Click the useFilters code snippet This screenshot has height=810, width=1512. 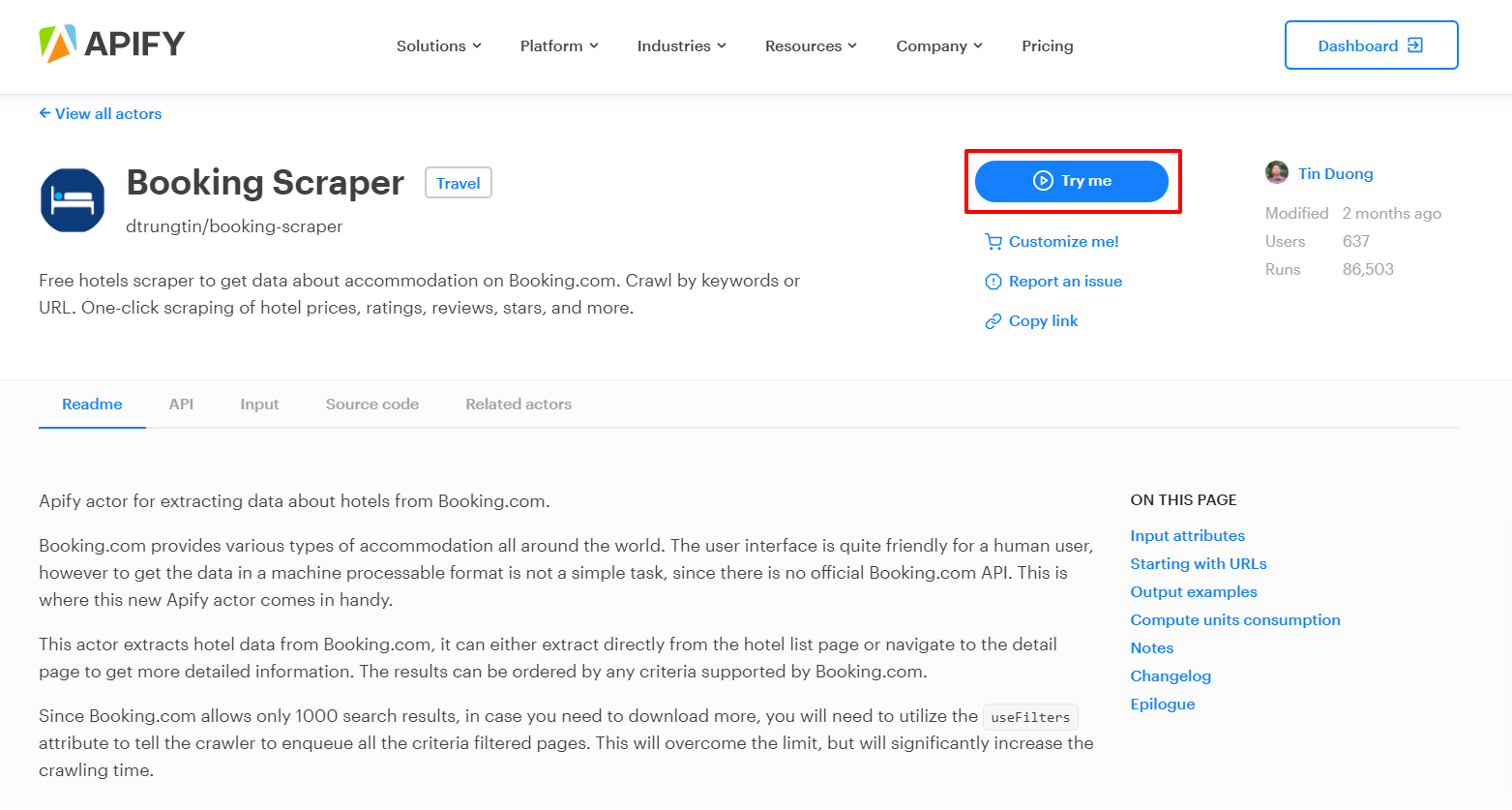pyautogui.click(x=1030, y=717)
